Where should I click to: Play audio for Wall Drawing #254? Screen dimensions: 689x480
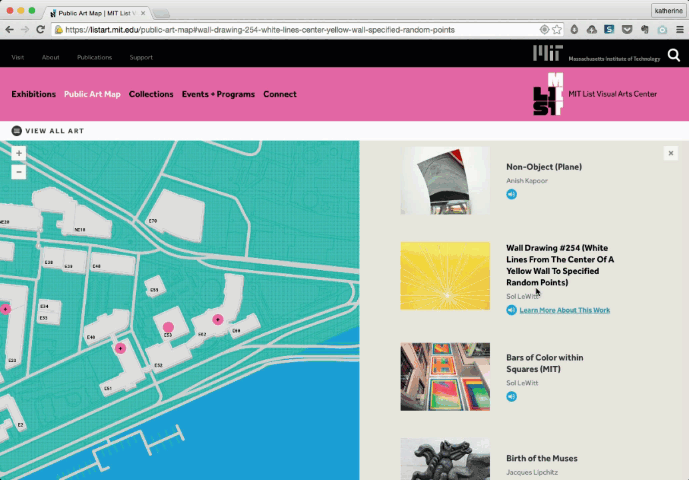click(511, 310)
